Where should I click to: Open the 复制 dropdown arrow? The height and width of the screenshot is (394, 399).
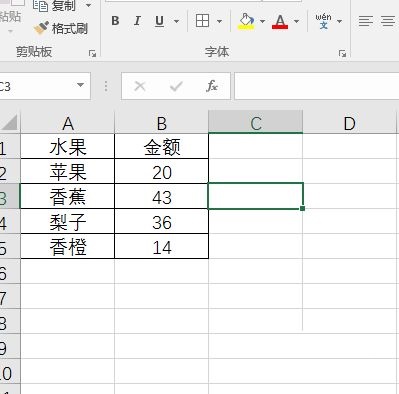(x=88, y=5)
